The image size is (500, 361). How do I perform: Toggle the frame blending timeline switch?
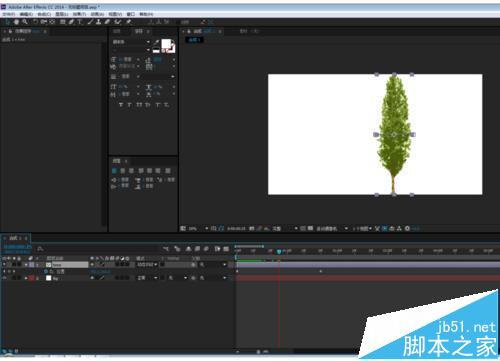197,249
